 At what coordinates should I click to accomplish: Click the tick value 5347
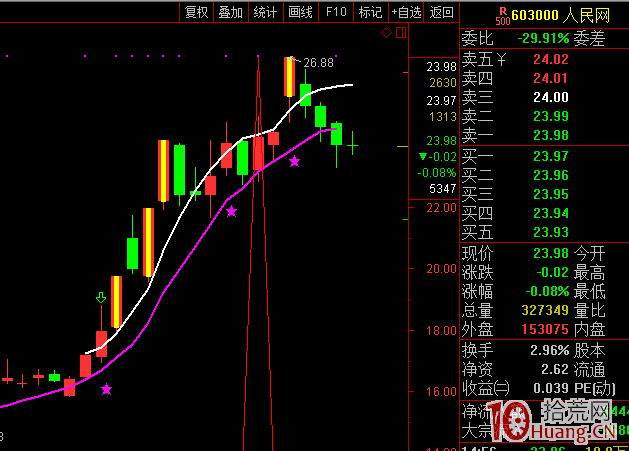point(443,189)
